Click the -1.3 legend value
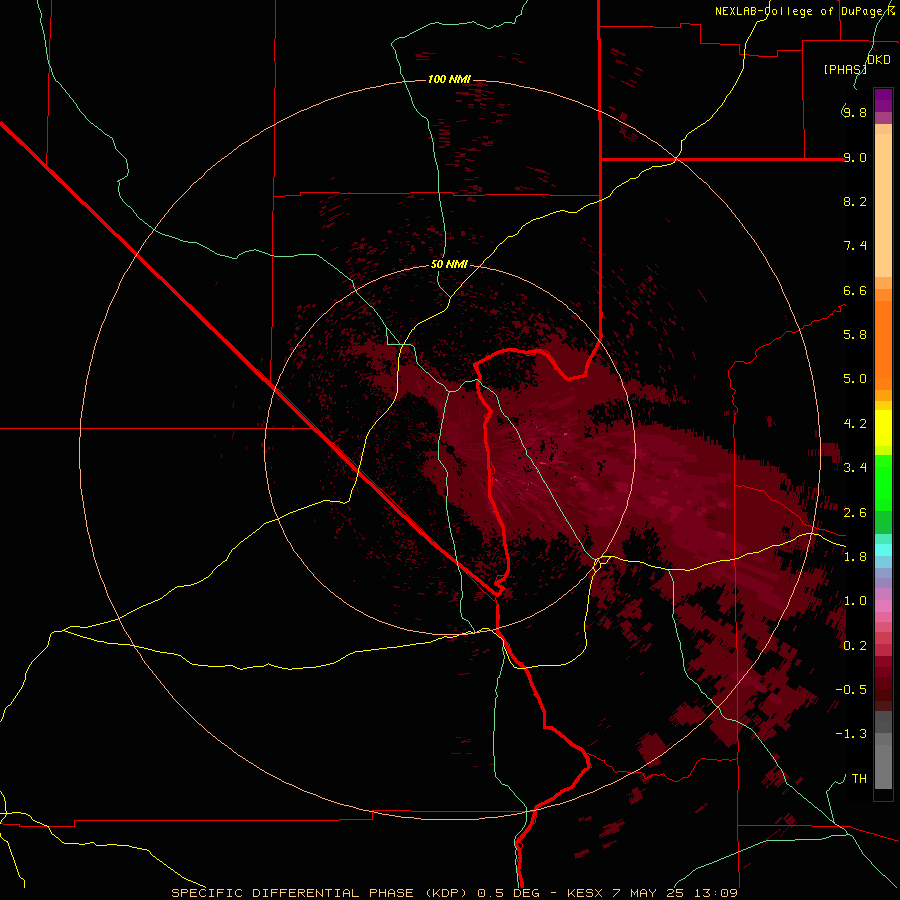The image size is (900, 900). coord(851,734)
